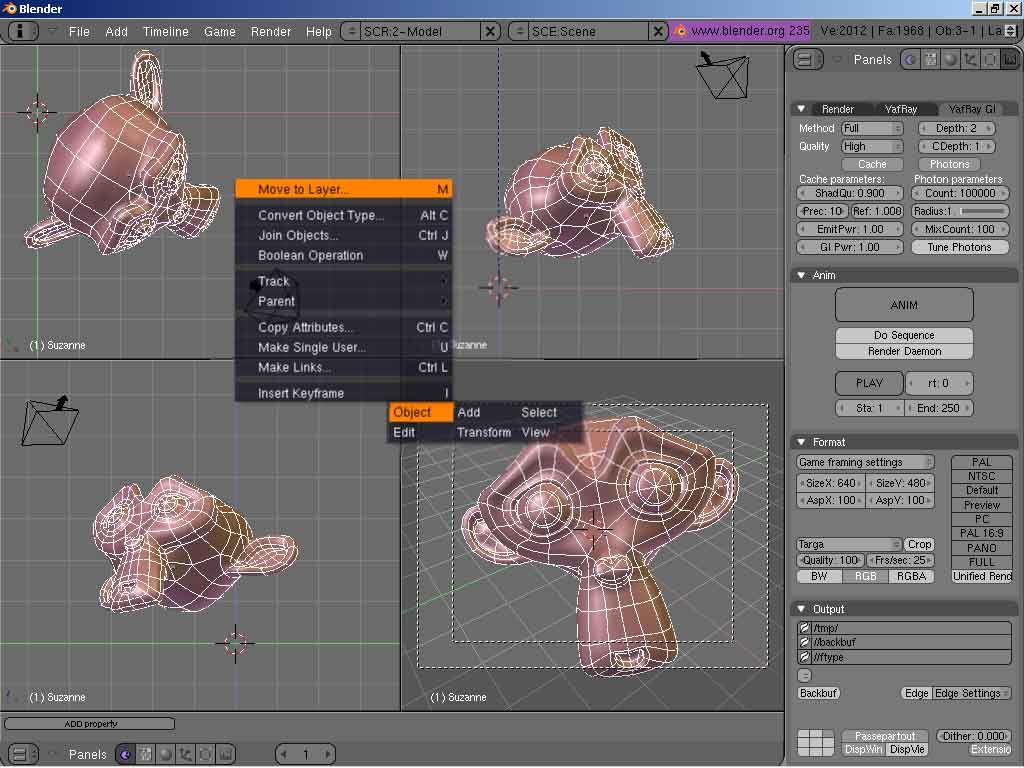Delete the SCE Scene with its X button
Viewport: 1024px width, 768px height.
pos(658,31)
